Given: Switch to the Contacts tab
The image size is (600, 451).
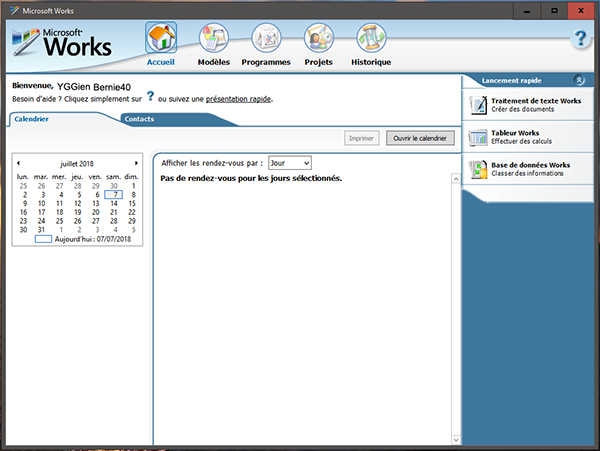Looking at the screenshot, I should [139, 119].
